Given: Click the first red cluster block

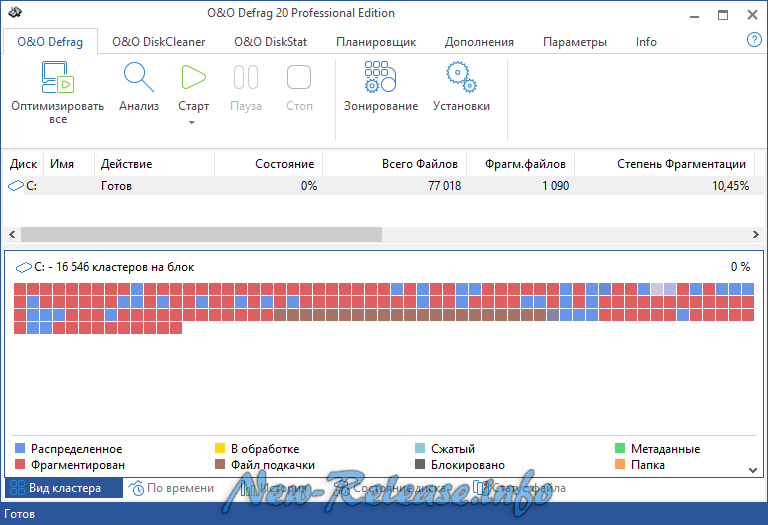Looking at the screenshot, I should pyautogui.click(x=20, y=288).
